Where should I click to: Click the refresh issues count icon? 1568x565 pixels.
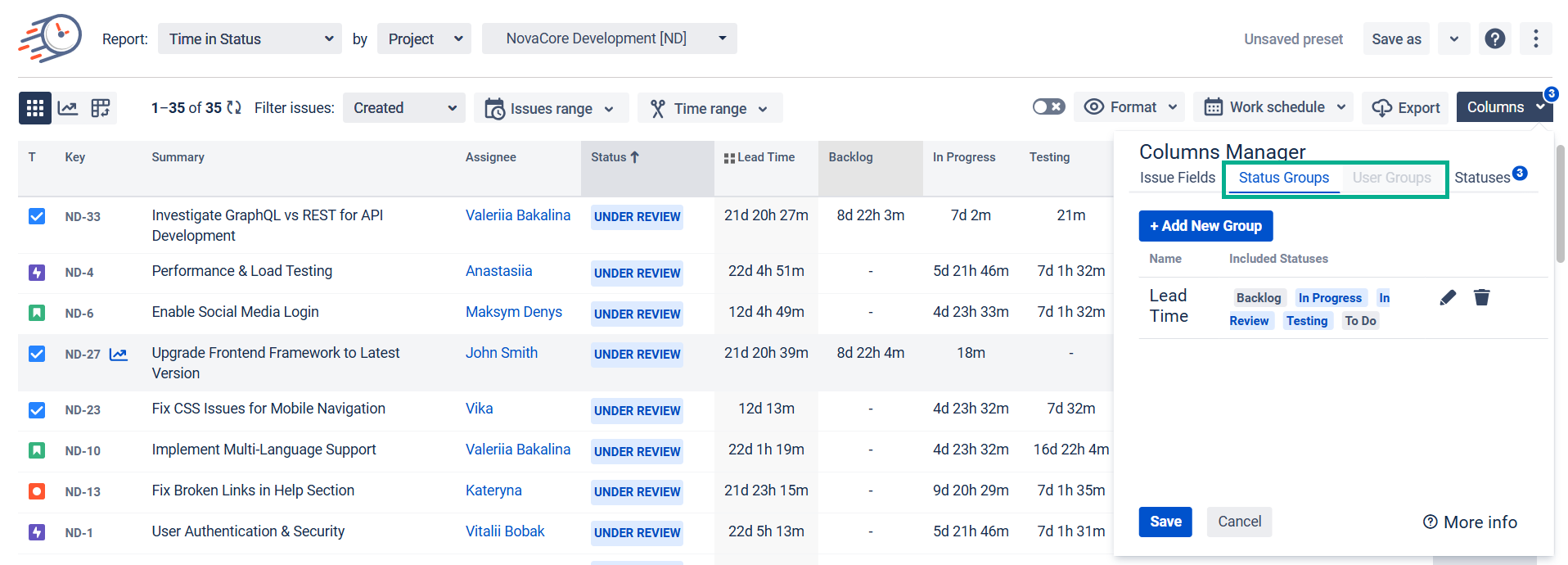(x=234, y=108)
